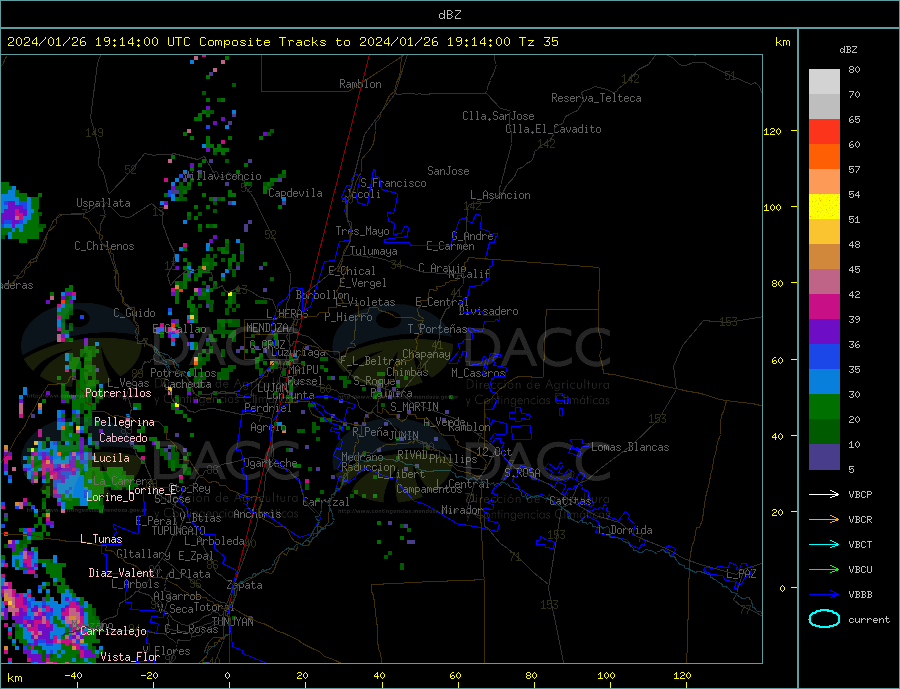Click the 'Uspallata' map label
The width and height of the screenshot is (900, 689).
point(103,203)
